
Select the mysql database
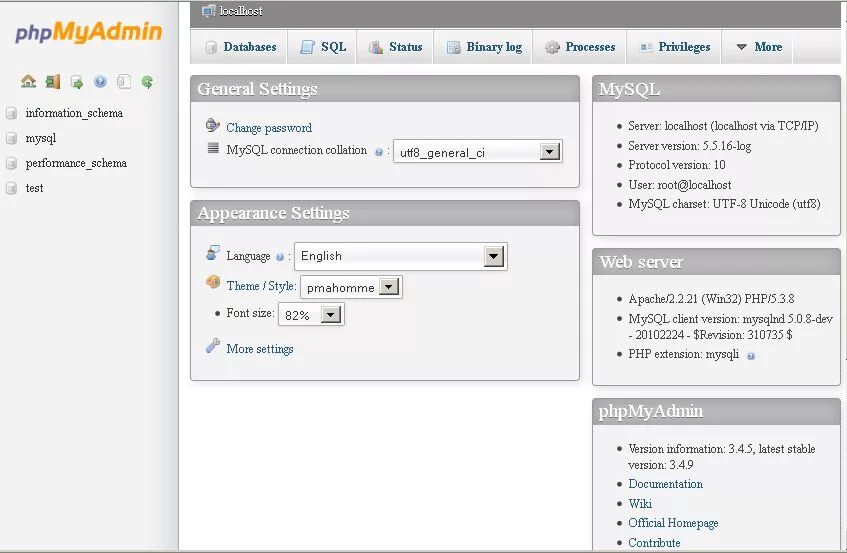[41, 138]
